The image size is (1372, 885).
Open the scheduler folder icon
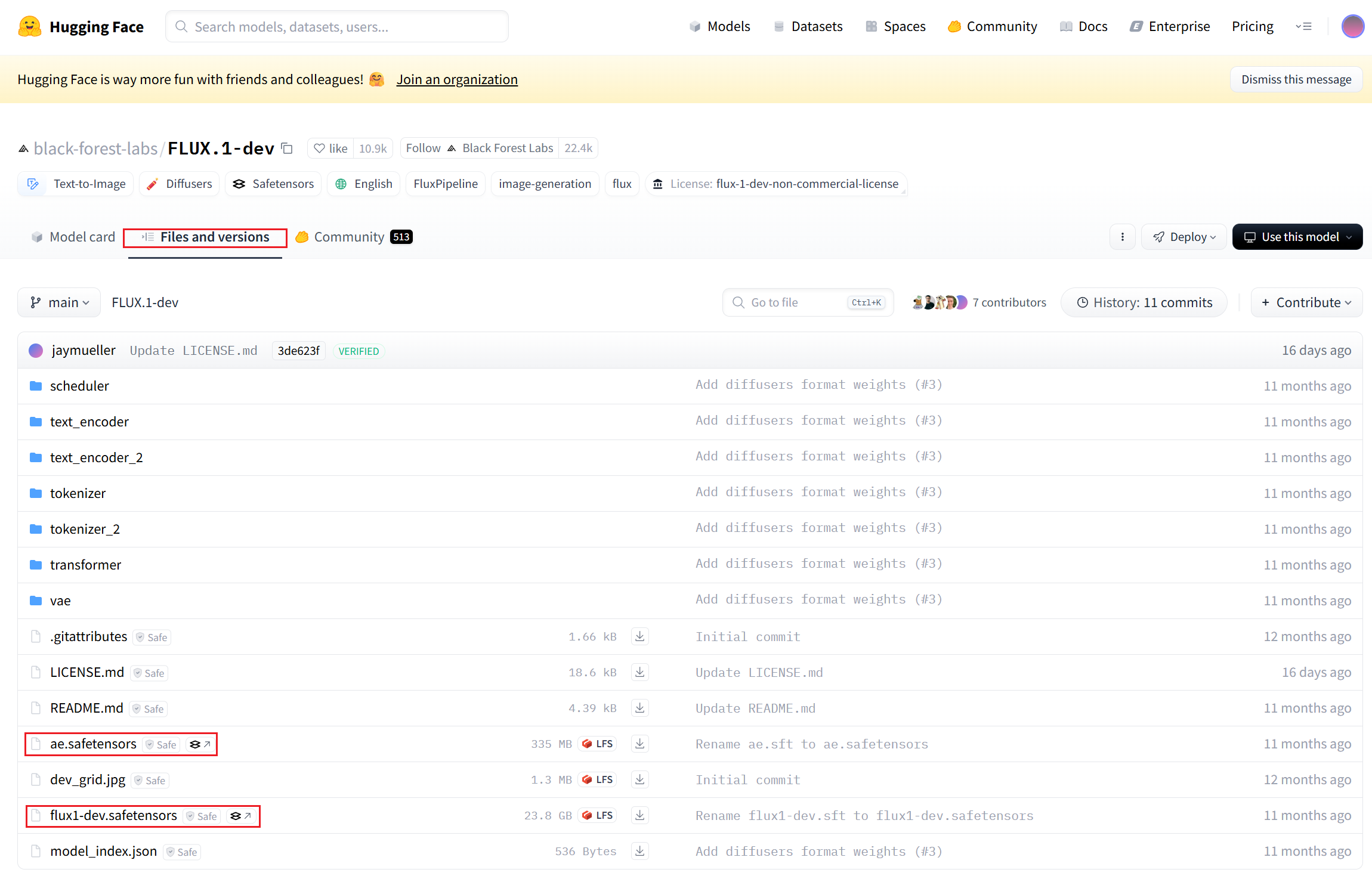pyautogui.click(x=36, y=386)
